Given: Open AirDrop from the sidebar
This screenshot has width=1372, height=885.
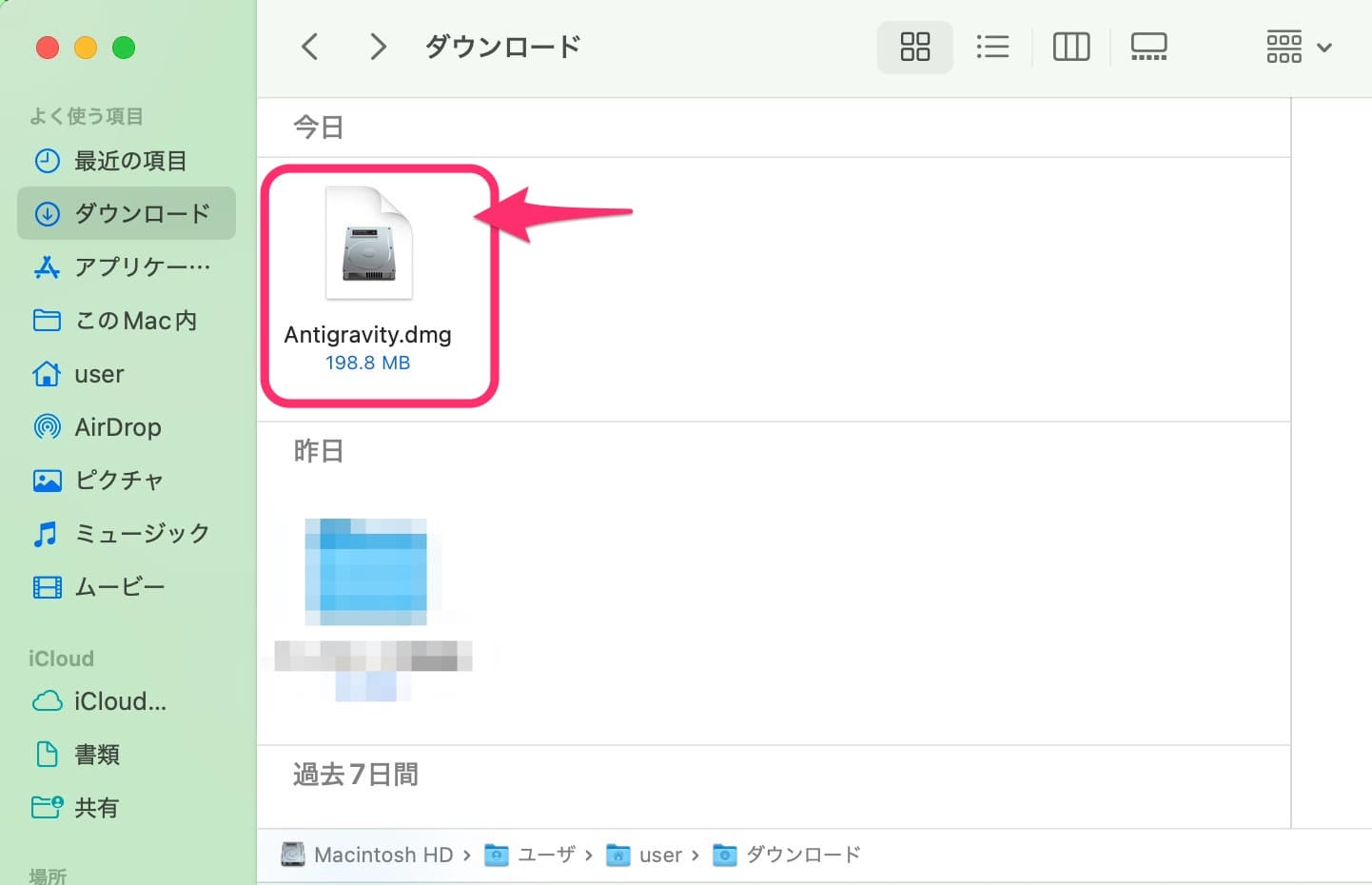Looking at the screenshot, I should pyautogui.click(x=117, y=427).
